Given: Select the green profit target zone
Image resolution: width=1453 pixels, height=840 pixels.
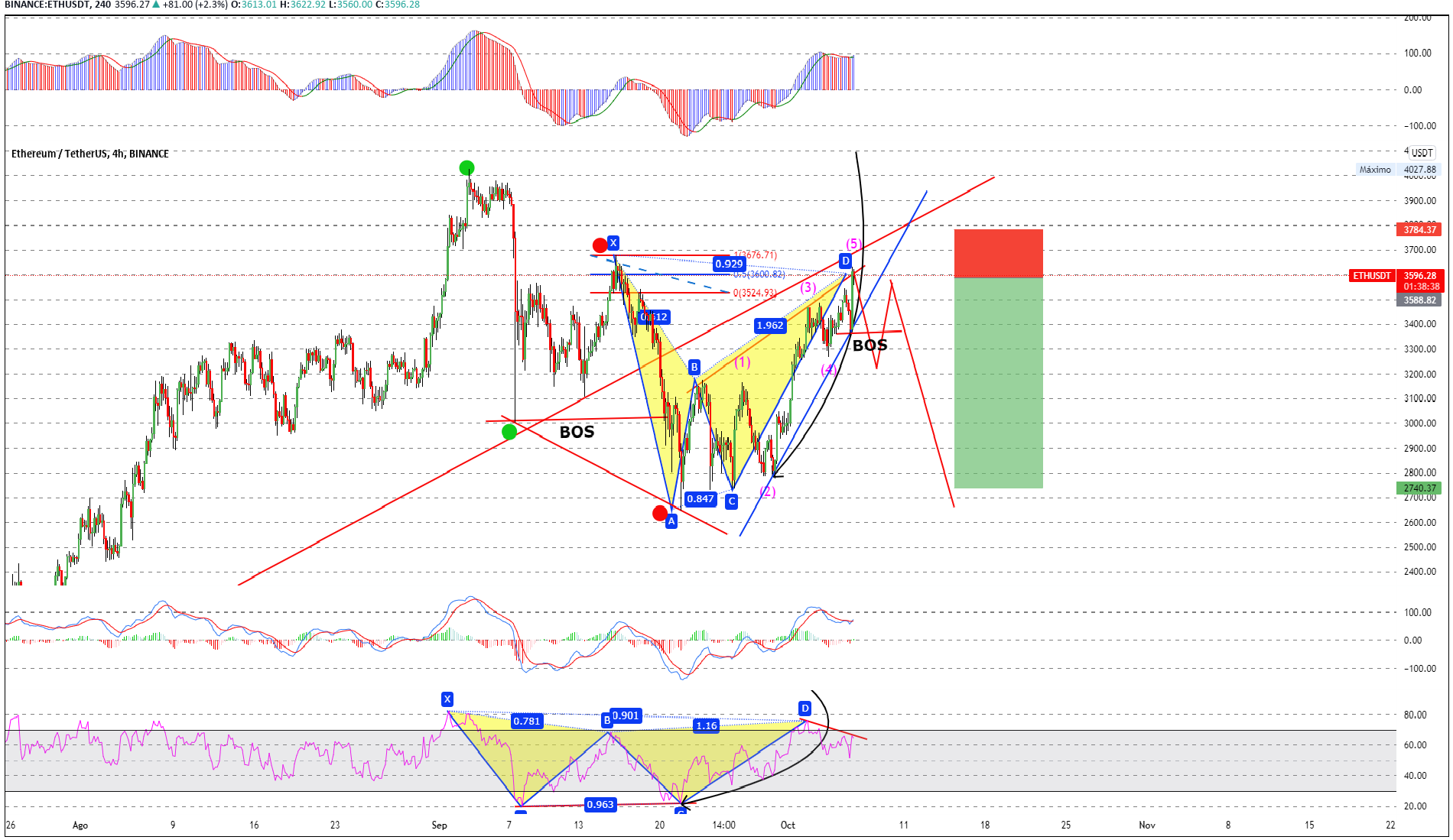Looking at the screenshot, I should point(998,382).
